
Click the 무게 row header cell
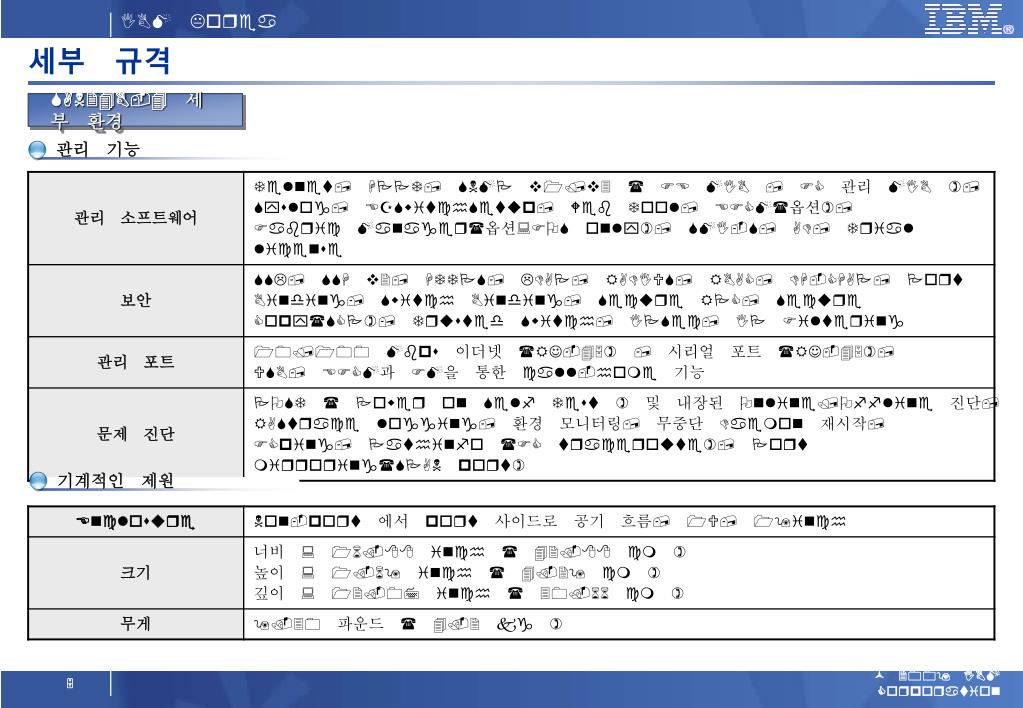point(136,624)
